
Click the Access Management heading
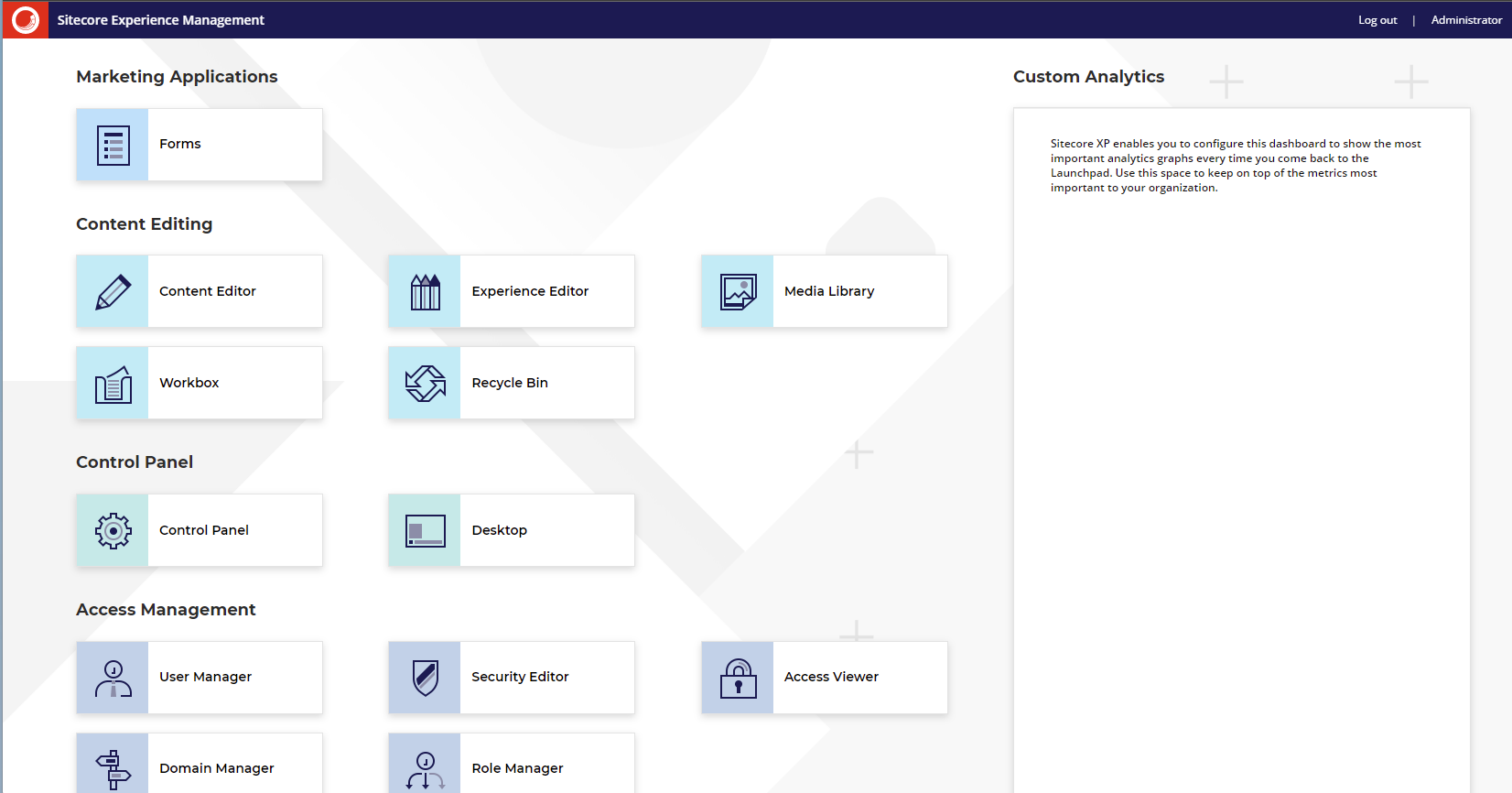166,610
